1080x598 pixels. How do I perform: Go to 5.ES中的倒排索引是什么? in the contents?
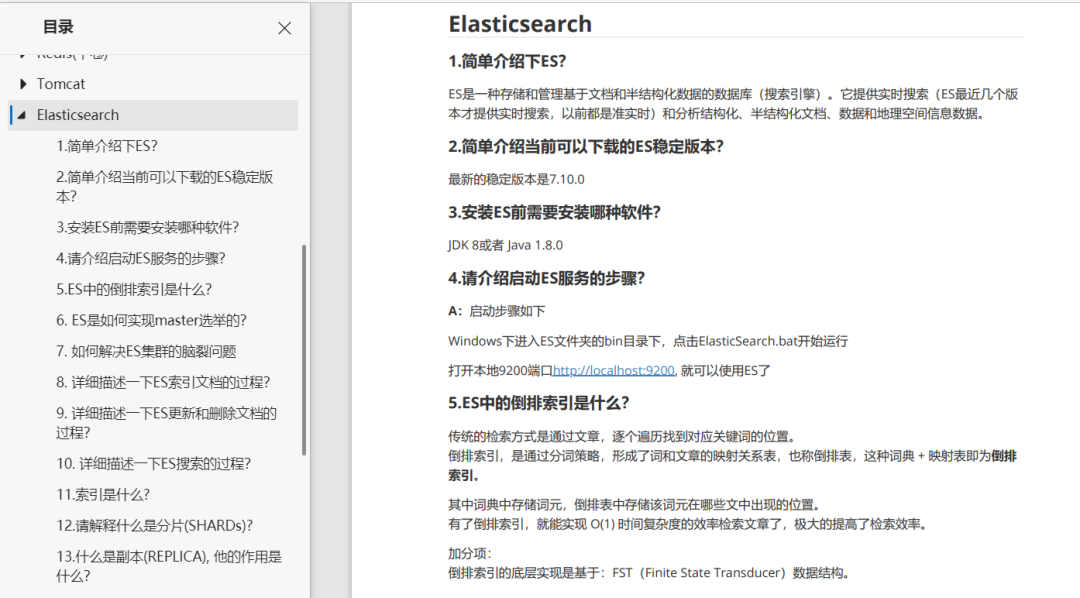click(x=134, y=289)
